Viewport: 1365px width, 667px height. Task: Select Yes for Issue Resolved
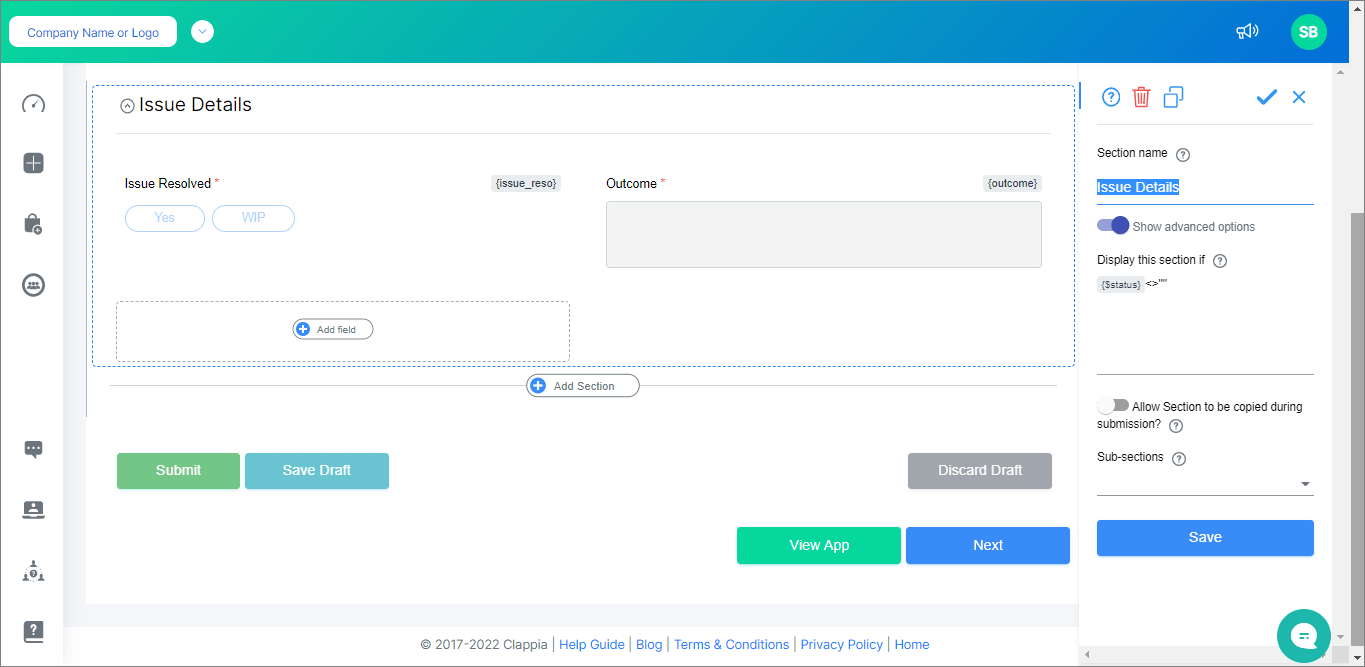[164, 218]
